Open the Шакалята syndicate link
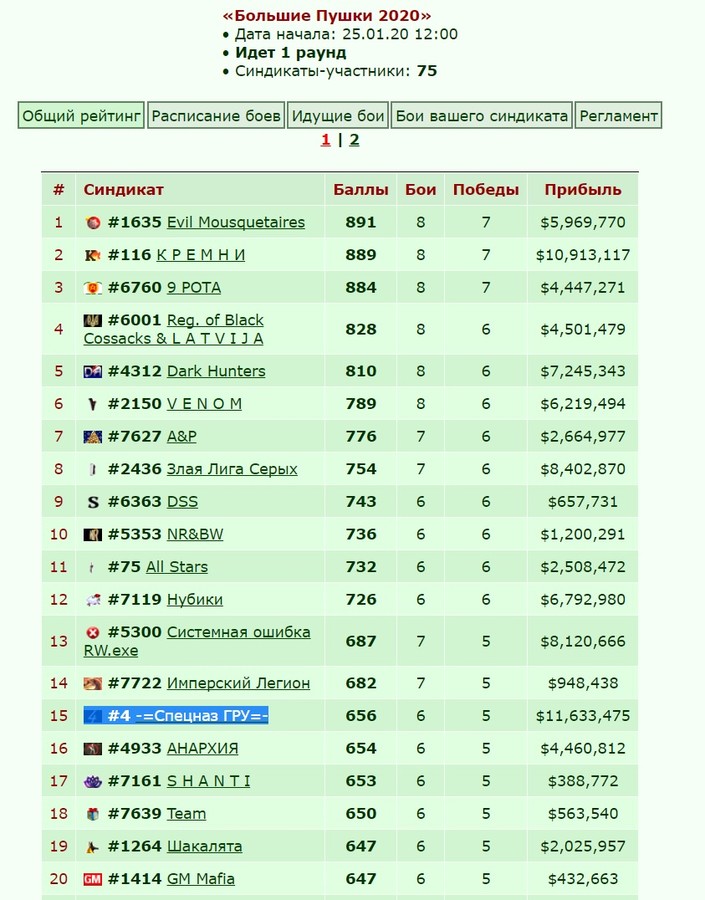The height and width of the screenshot is (900, 705). pyautogui.click(x=204, y=846)
